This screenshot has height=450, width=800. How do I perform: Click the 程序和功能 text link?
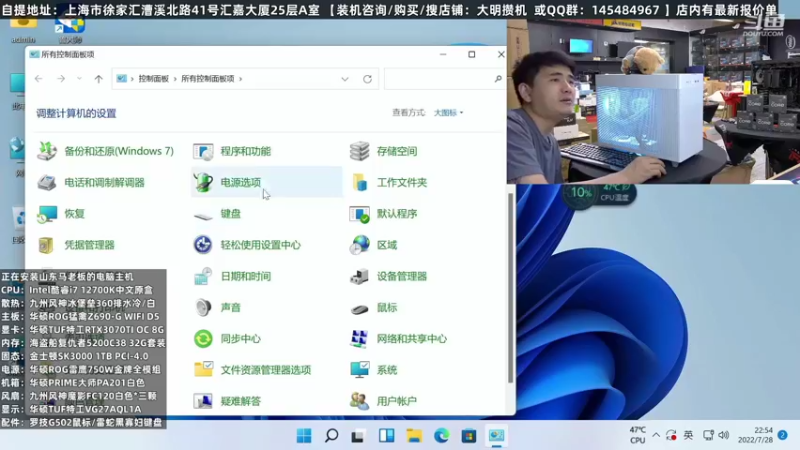click(245, 151)
